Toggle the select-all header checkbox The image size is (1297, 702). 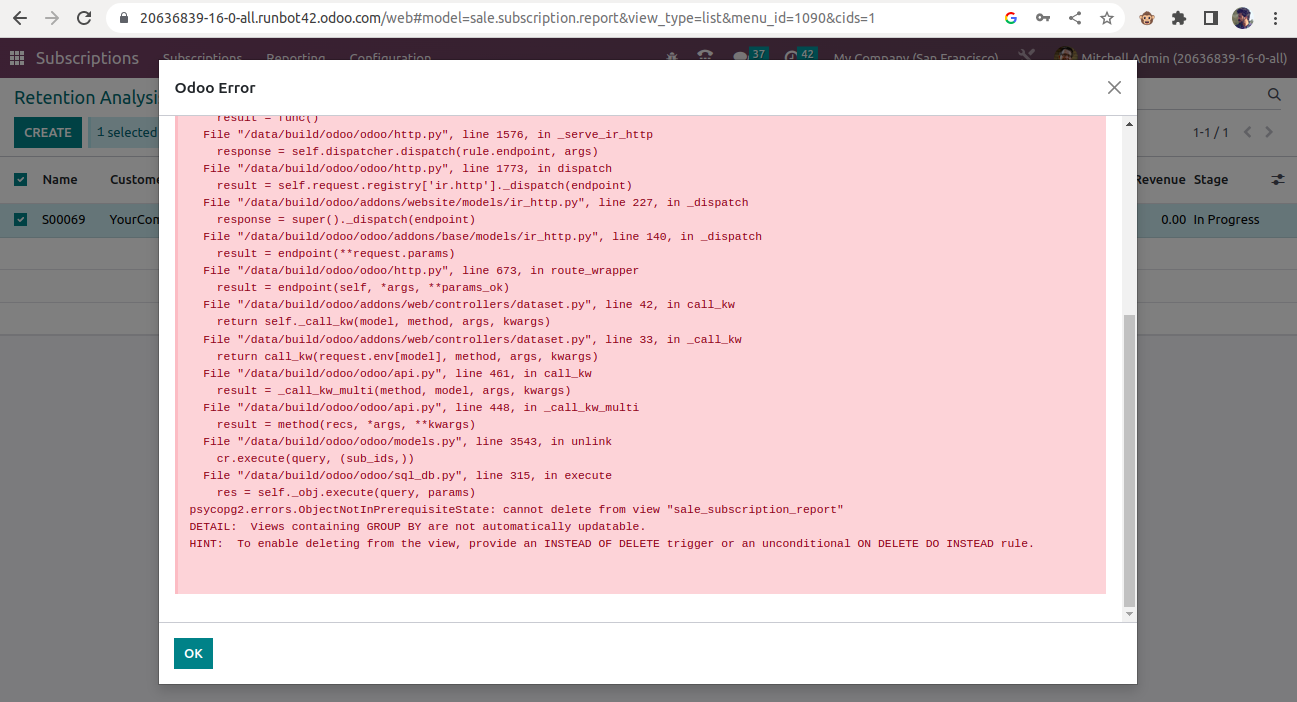(x=21, y=180)
